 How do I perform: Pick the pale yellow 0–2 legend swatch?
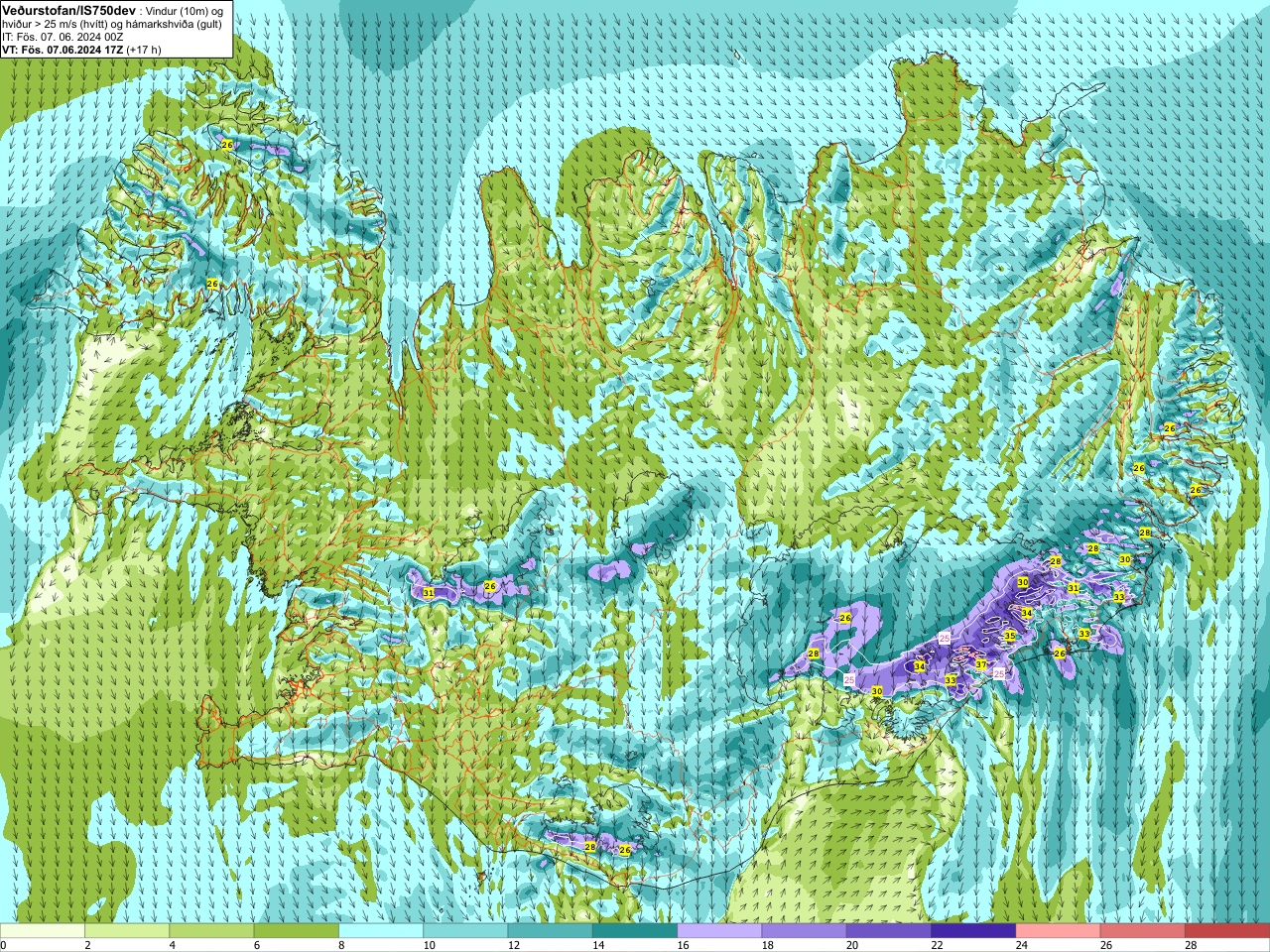[x=43, y=931]
